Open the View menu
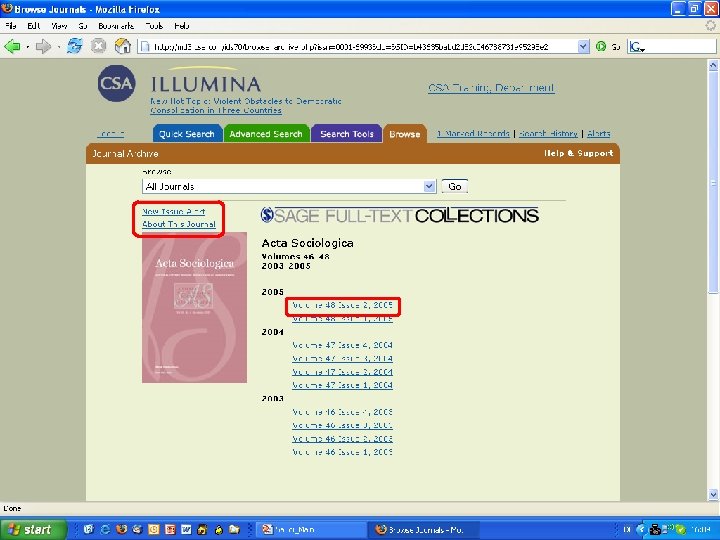The width and height of the screenshot is (720, 540). [59, 26]
